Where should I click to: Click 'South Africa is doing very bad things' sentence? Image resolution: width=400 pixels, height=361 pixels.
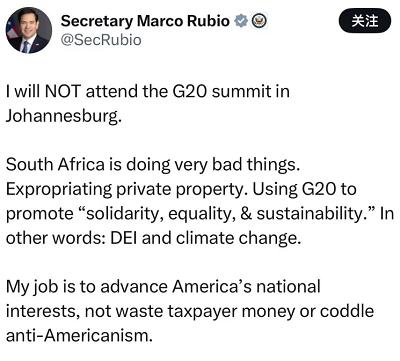pyautogui.click(x=153, y=165)
